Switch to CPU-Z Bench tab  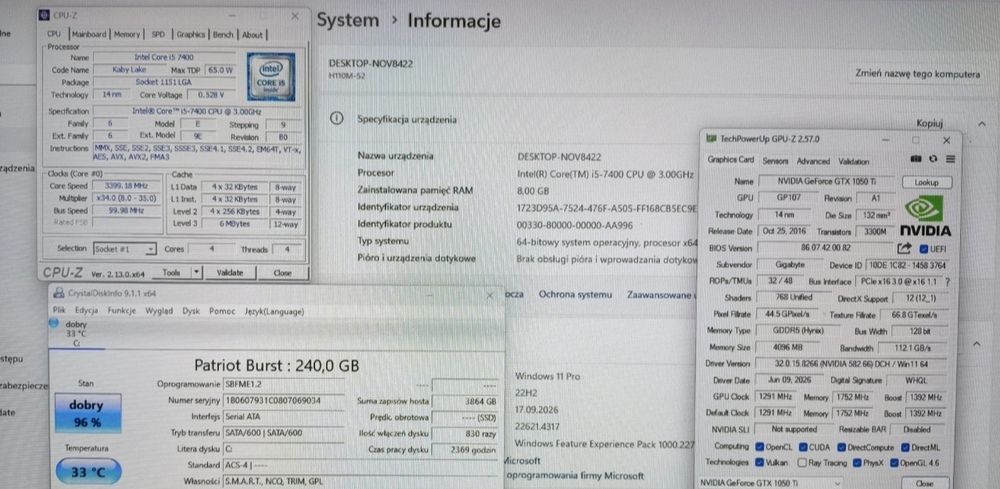pos(223,34)
